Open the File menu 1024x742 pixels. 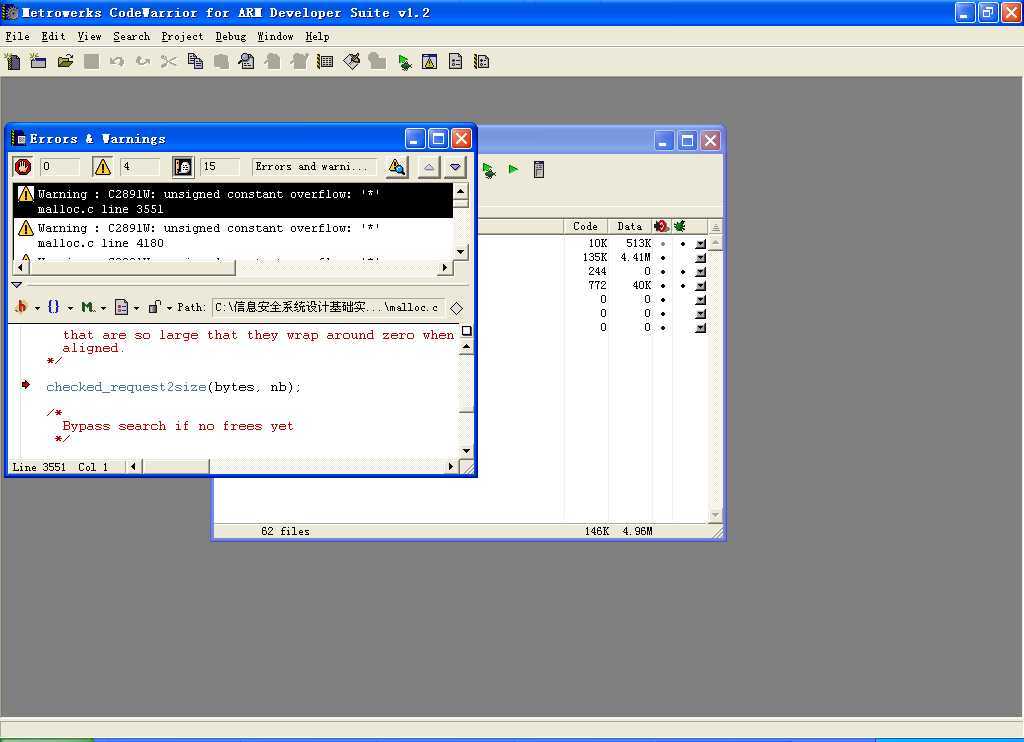click(x=18, y=37)
